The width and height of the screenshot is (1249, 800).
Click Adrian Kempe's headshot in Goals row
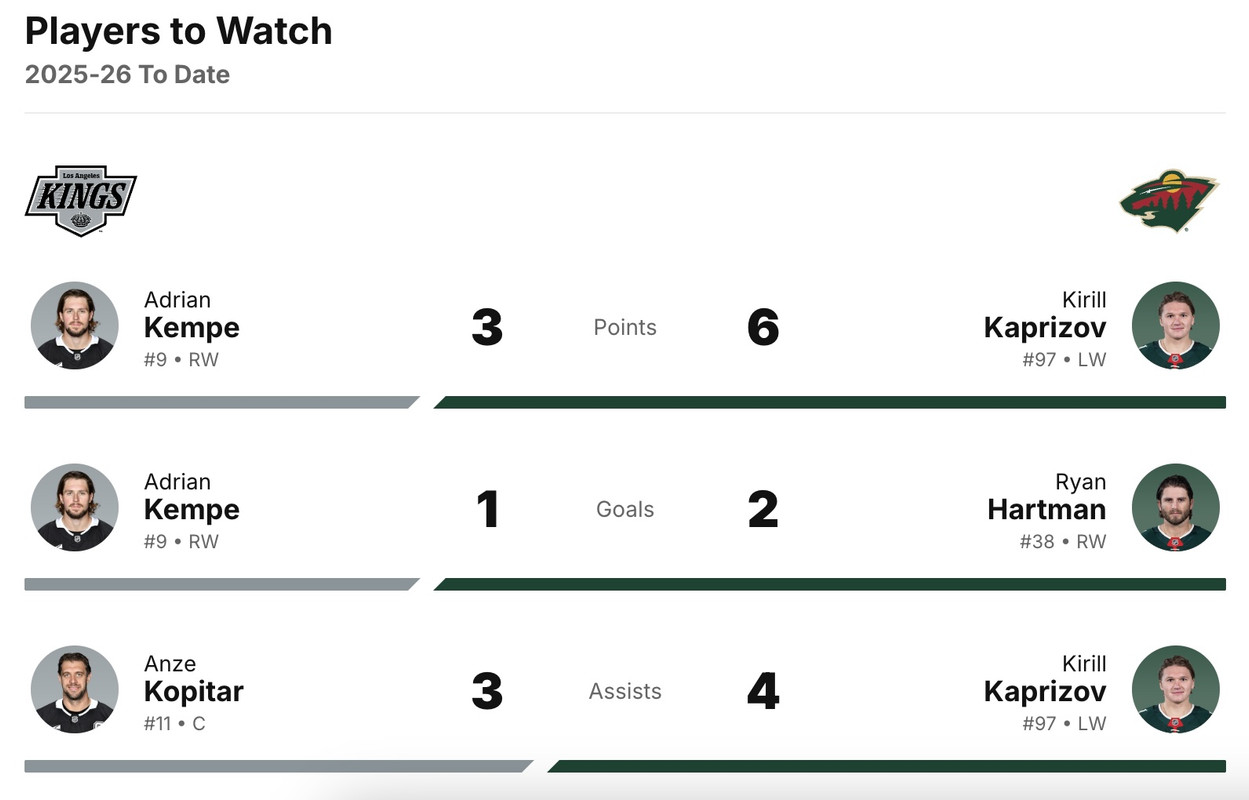click(x=75, y=508)
